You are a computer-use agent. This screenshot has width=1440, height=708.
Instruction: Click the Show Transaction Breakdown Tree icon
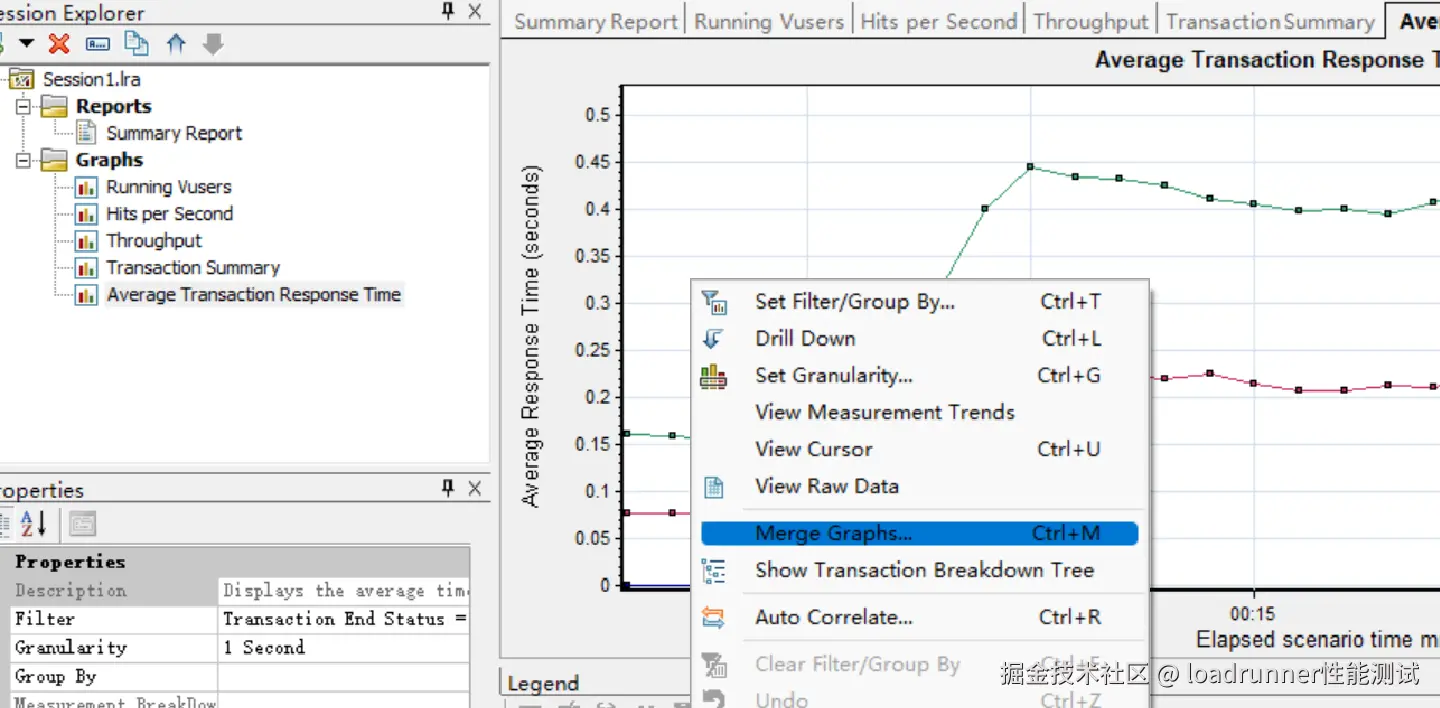point(713,571)
